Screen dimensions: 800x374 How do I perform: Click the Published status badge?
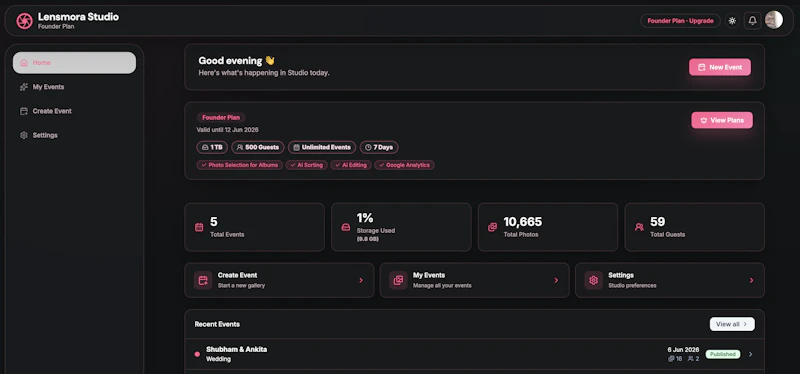(x=723, y=354)
